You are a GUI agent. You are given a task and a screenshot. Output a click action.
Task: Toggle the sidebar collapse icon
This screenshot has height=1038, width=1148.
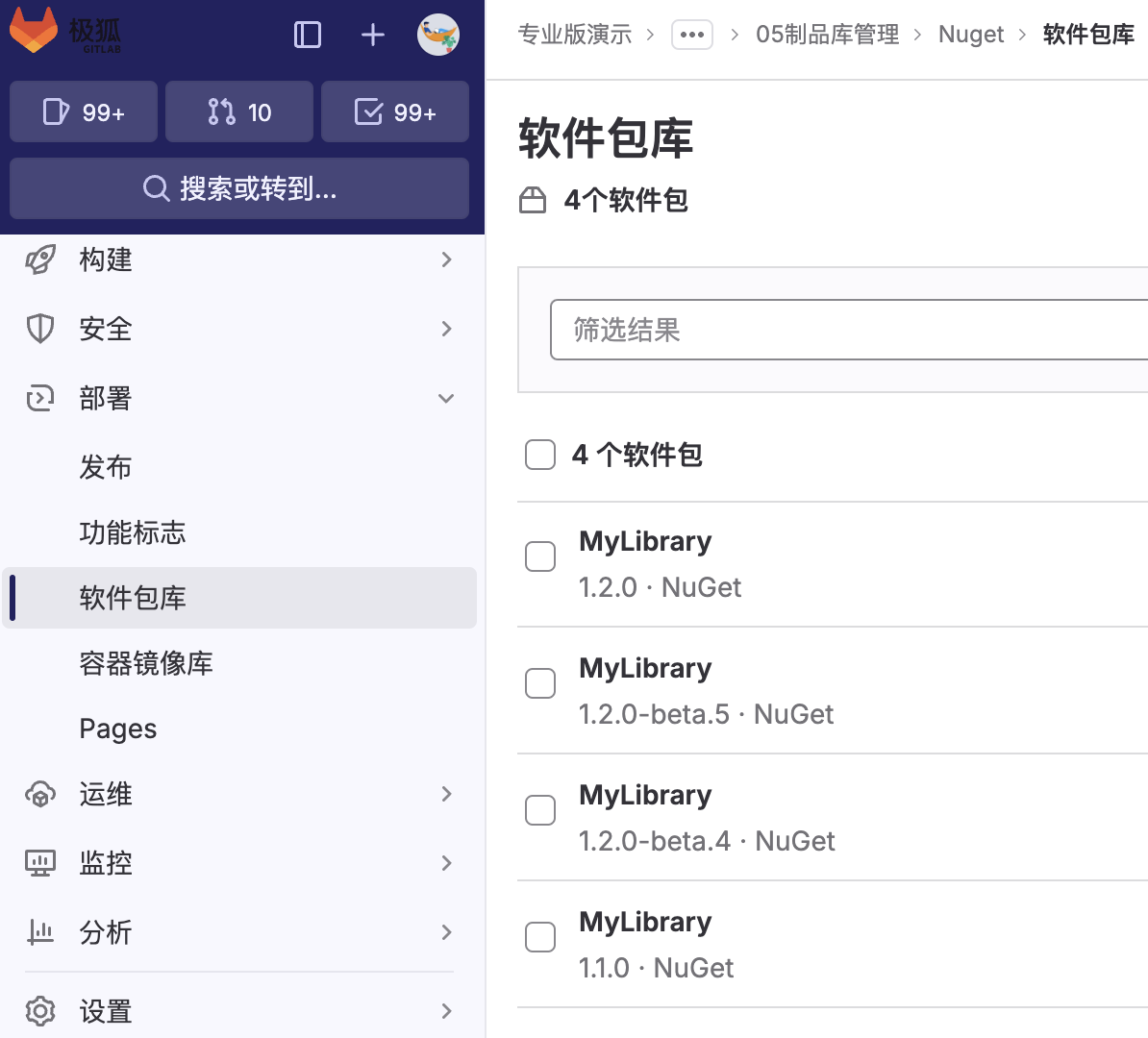[307, 34]
